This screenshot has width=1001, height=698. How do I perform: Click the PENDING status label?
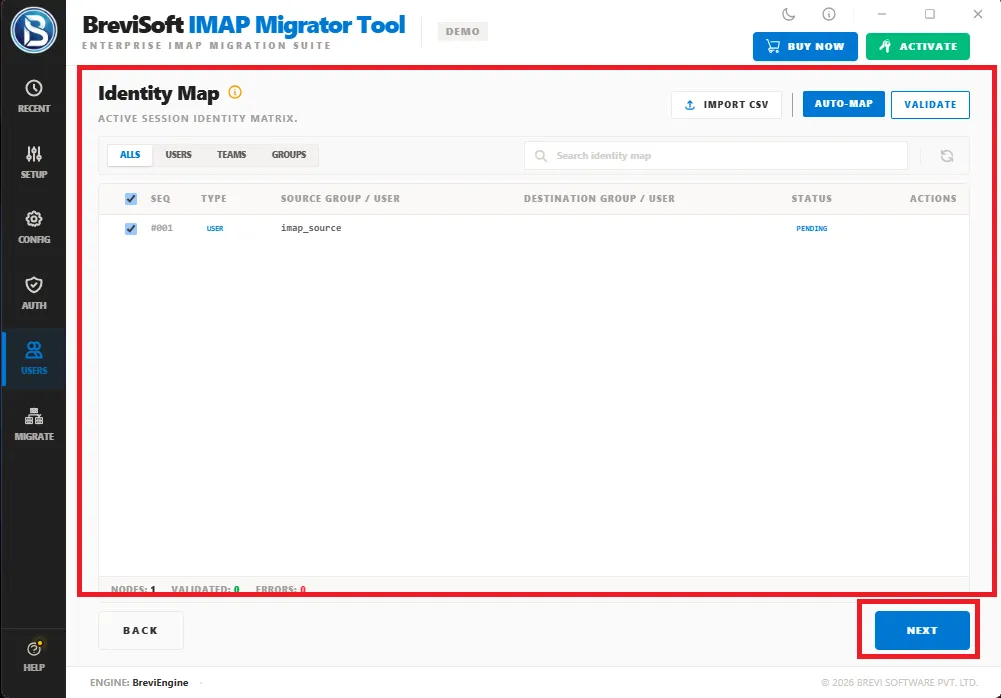point(811,228)
